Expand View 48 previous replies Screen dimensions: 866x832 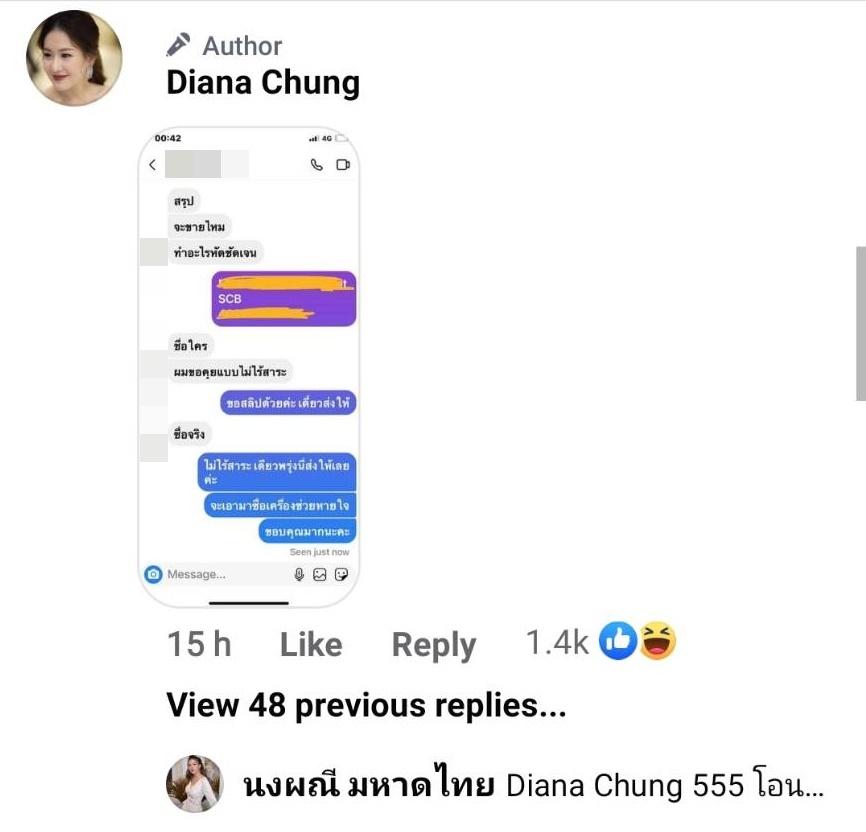366,705
